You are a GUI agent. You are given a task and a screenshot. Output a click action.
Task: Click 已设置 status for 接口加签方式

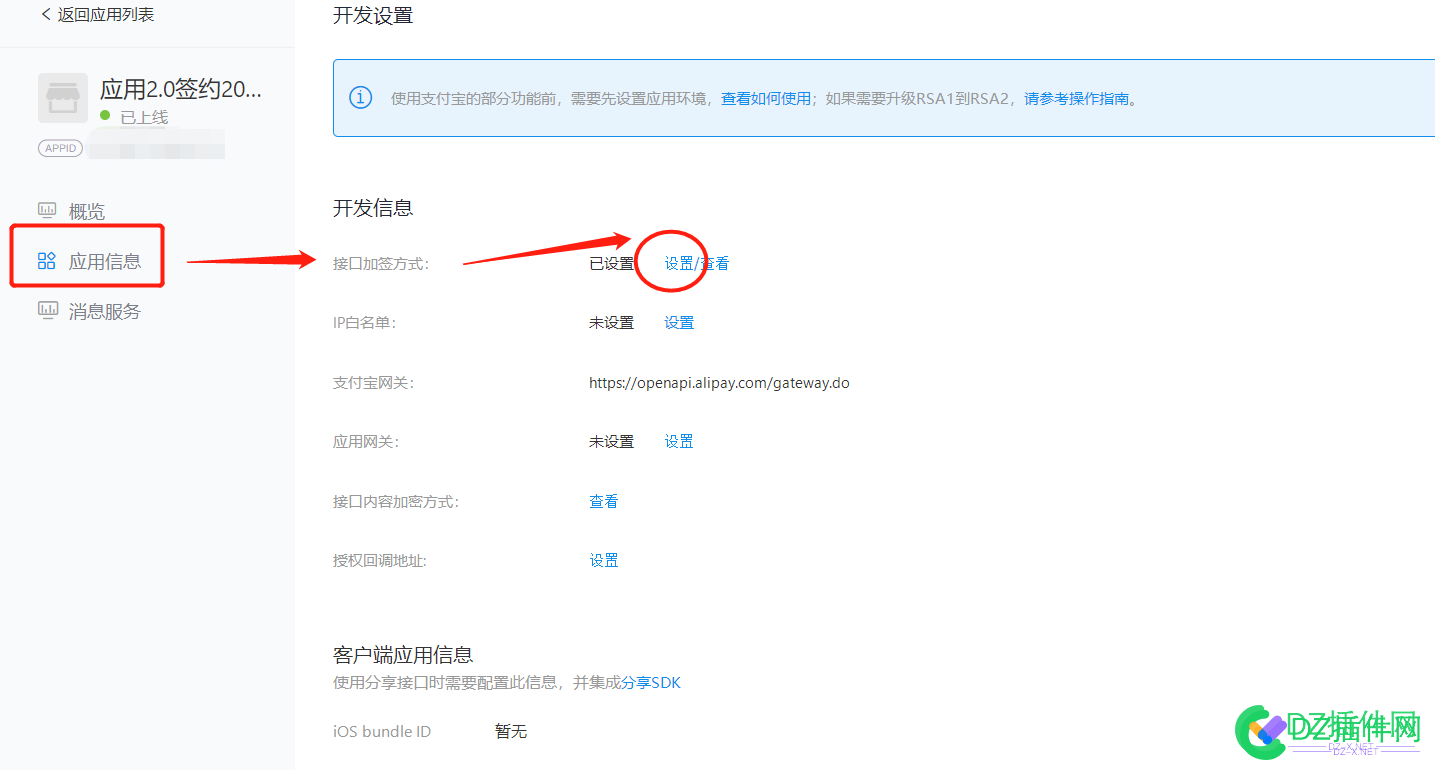(x=611, y=264)
